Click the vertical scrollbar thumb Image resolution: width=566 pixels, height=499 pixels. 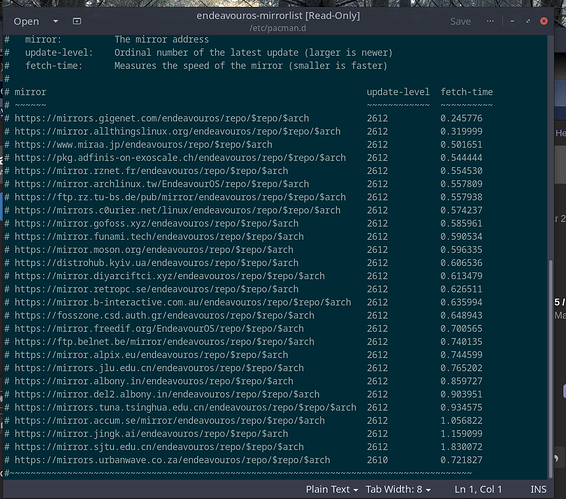coord(550,368)
